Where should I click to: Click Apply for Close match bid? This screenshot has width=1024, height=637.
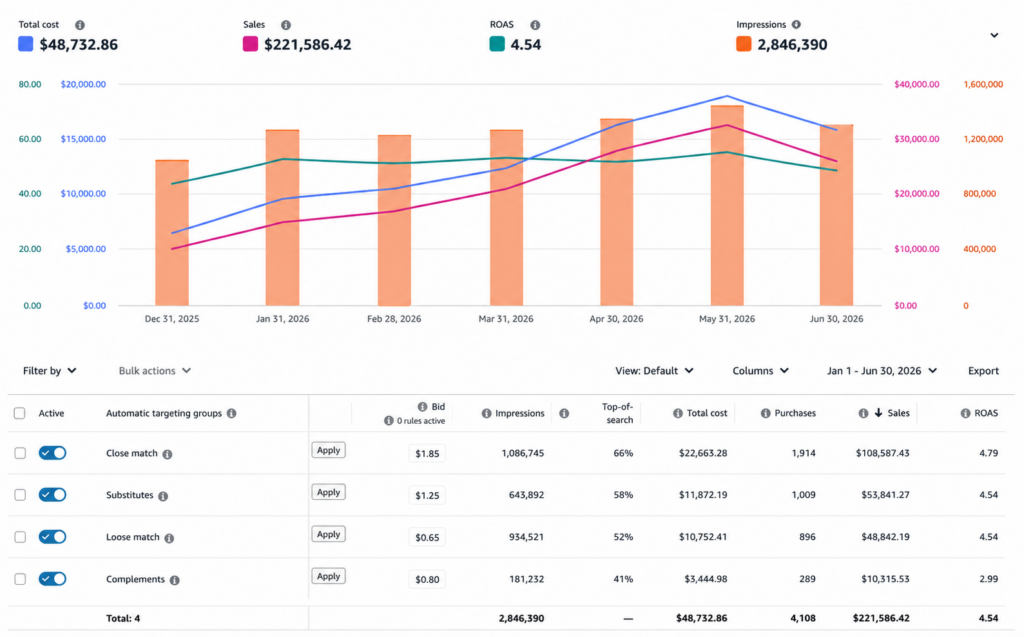[328, 450]
